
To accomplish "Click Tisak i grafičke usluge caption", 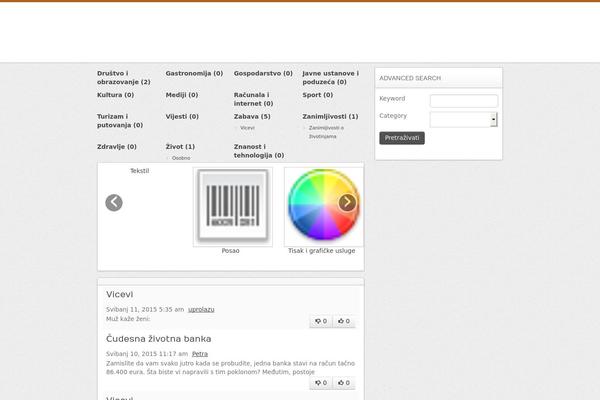I will [x=321, y=251].
